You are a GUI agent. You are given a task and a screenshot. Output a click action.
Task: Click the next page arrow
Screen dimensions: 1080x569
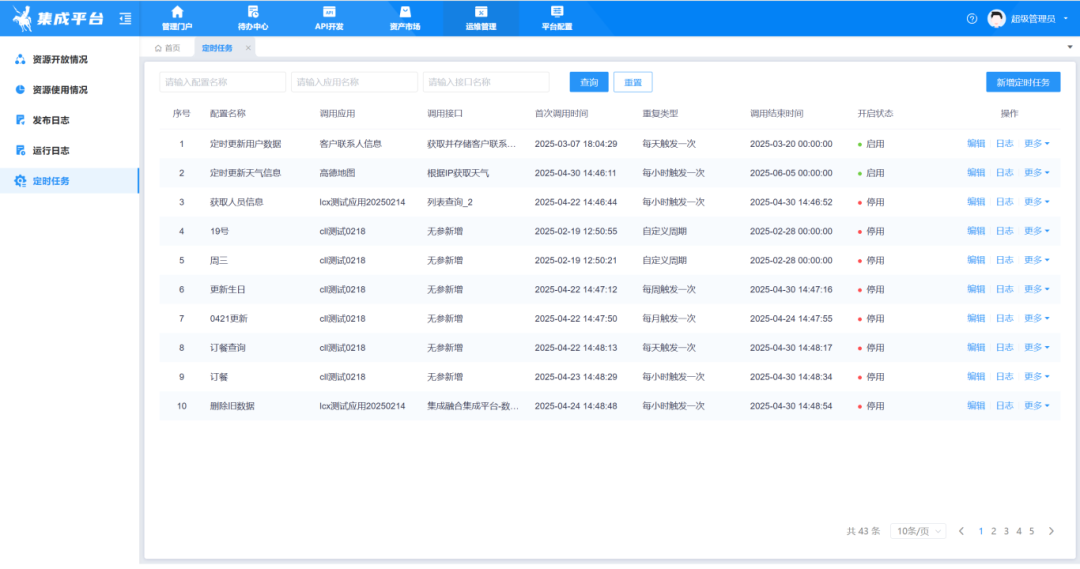point(1051,531)
